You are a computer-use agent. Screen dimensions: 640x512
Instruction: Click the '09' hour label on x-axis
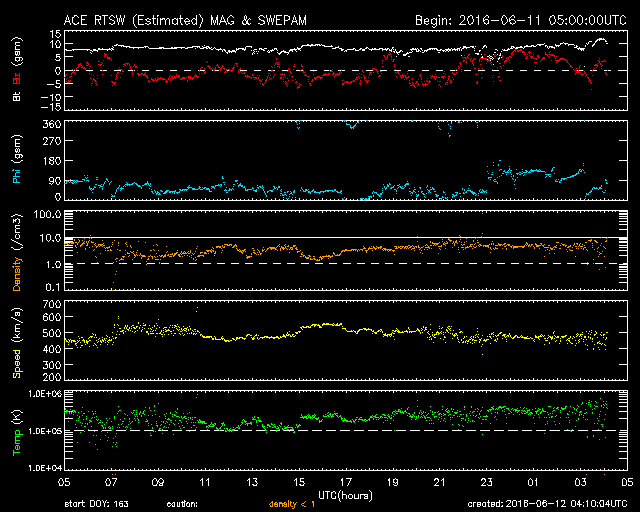158,483
